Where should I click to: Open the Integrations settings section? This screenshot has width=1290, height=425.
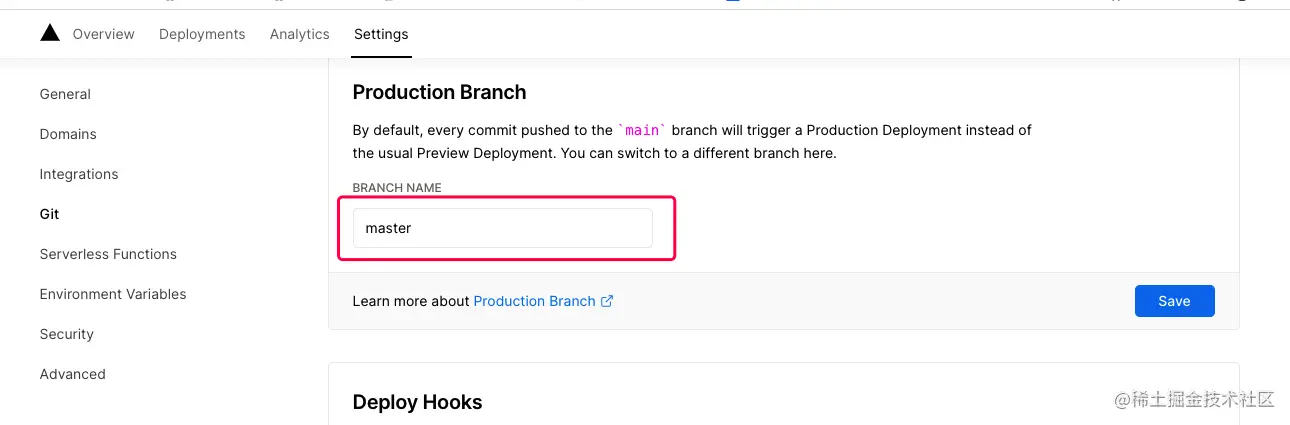(79, 174)
